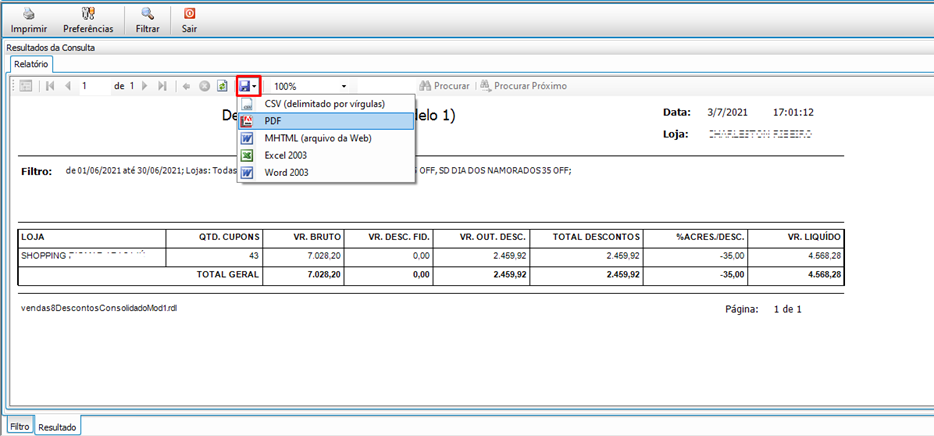Click the TOTAL DESCONTOS column header
The width and height of the screenshot is (934, 436).
[x=586, y=237]
